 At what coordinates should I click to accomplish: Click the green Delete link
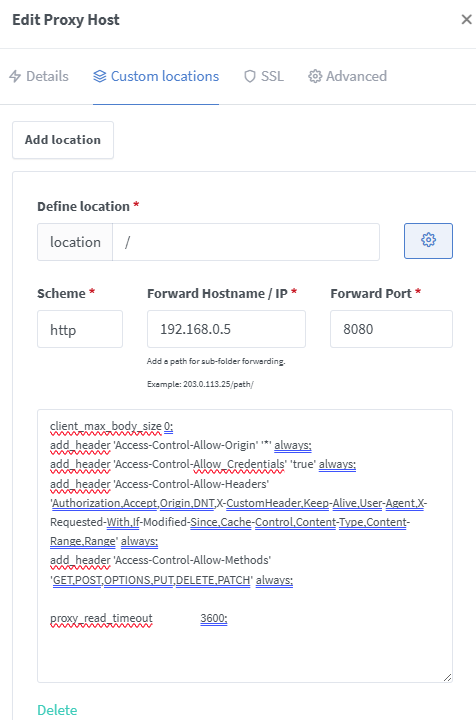tap(57, 710)
